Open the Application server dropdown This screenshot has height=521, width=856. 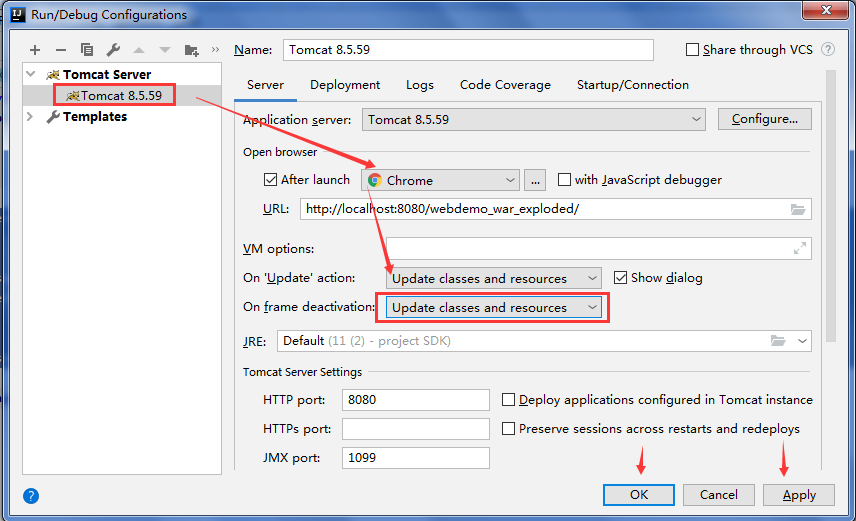tap(534, 120)
